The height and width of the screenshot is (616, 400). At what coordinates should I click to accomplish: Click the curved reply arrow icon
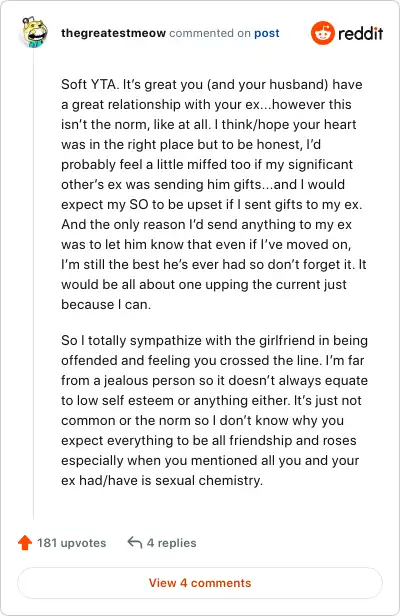click(x=134, y=543)
